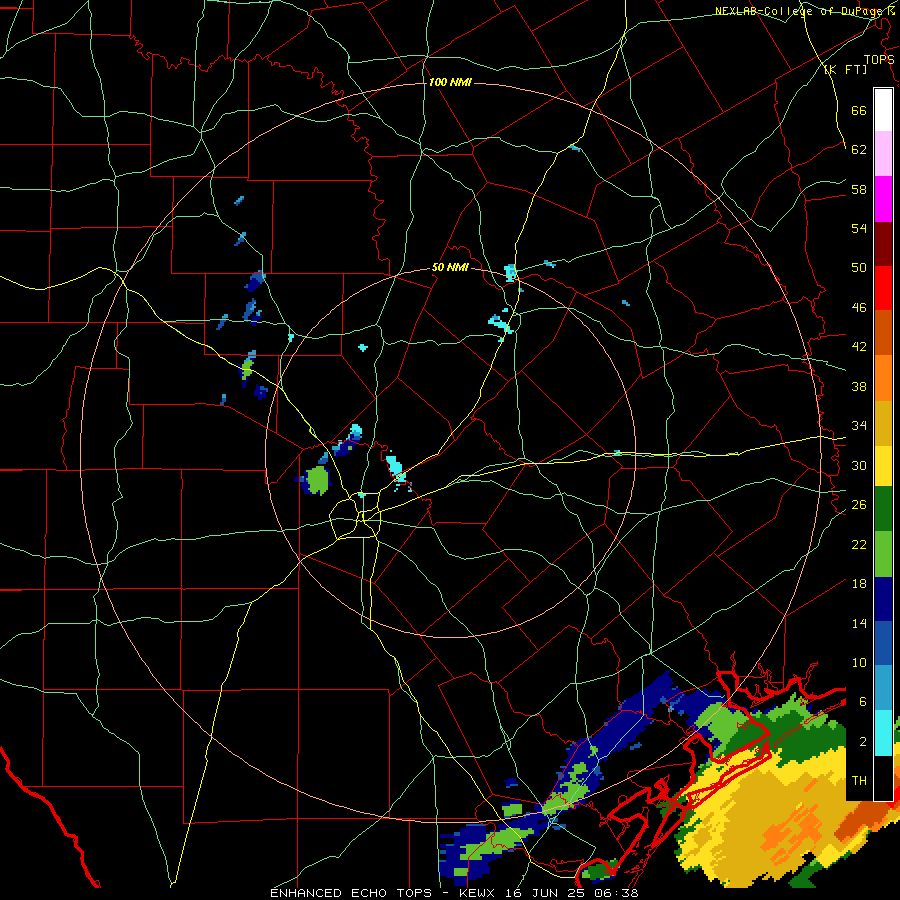Select the light green legend swatch

[x=883, y=554]
